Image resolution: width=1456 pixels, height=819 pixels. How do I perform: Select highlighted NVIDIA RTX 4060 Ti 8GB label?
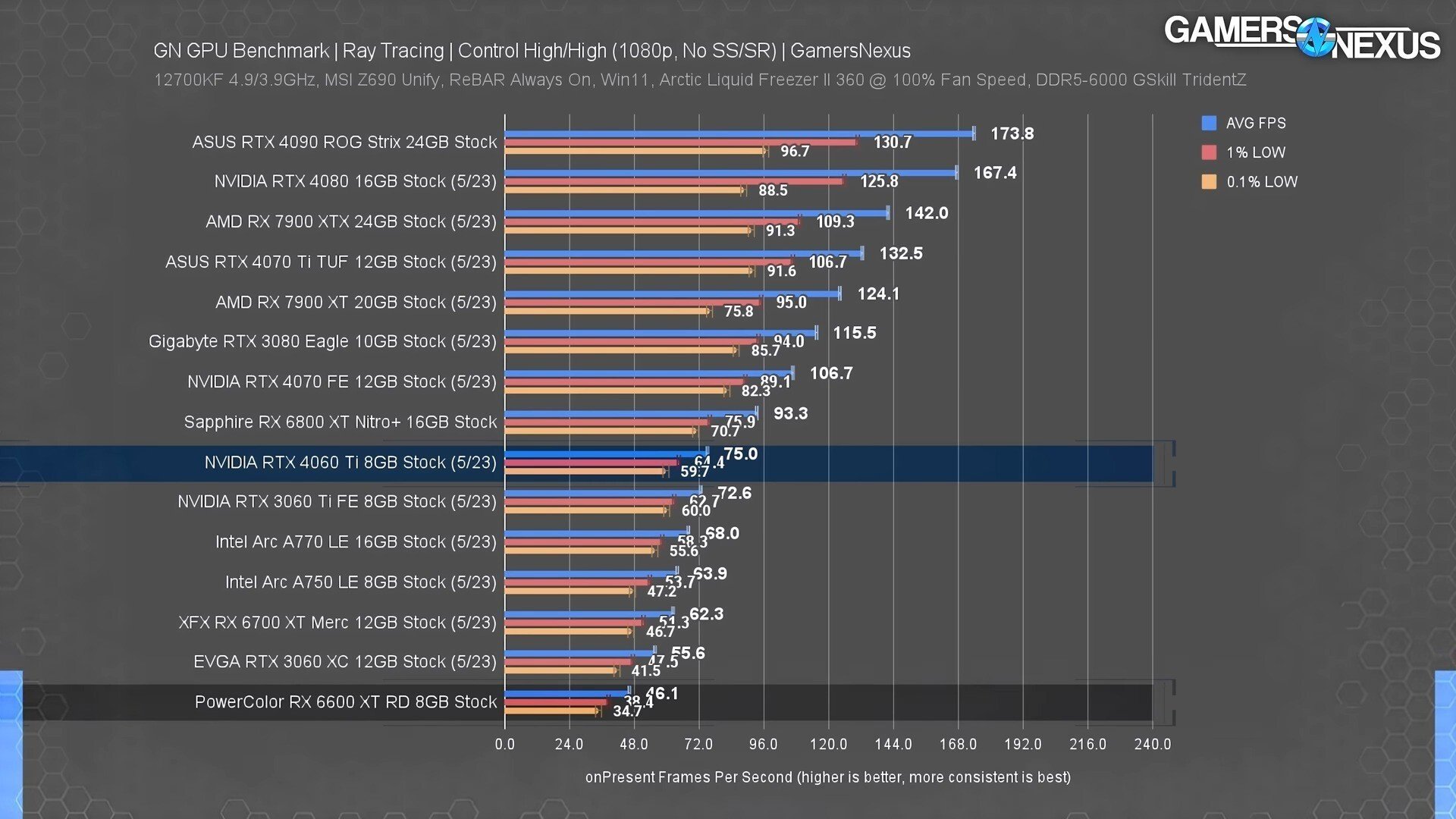coord(350,462)
